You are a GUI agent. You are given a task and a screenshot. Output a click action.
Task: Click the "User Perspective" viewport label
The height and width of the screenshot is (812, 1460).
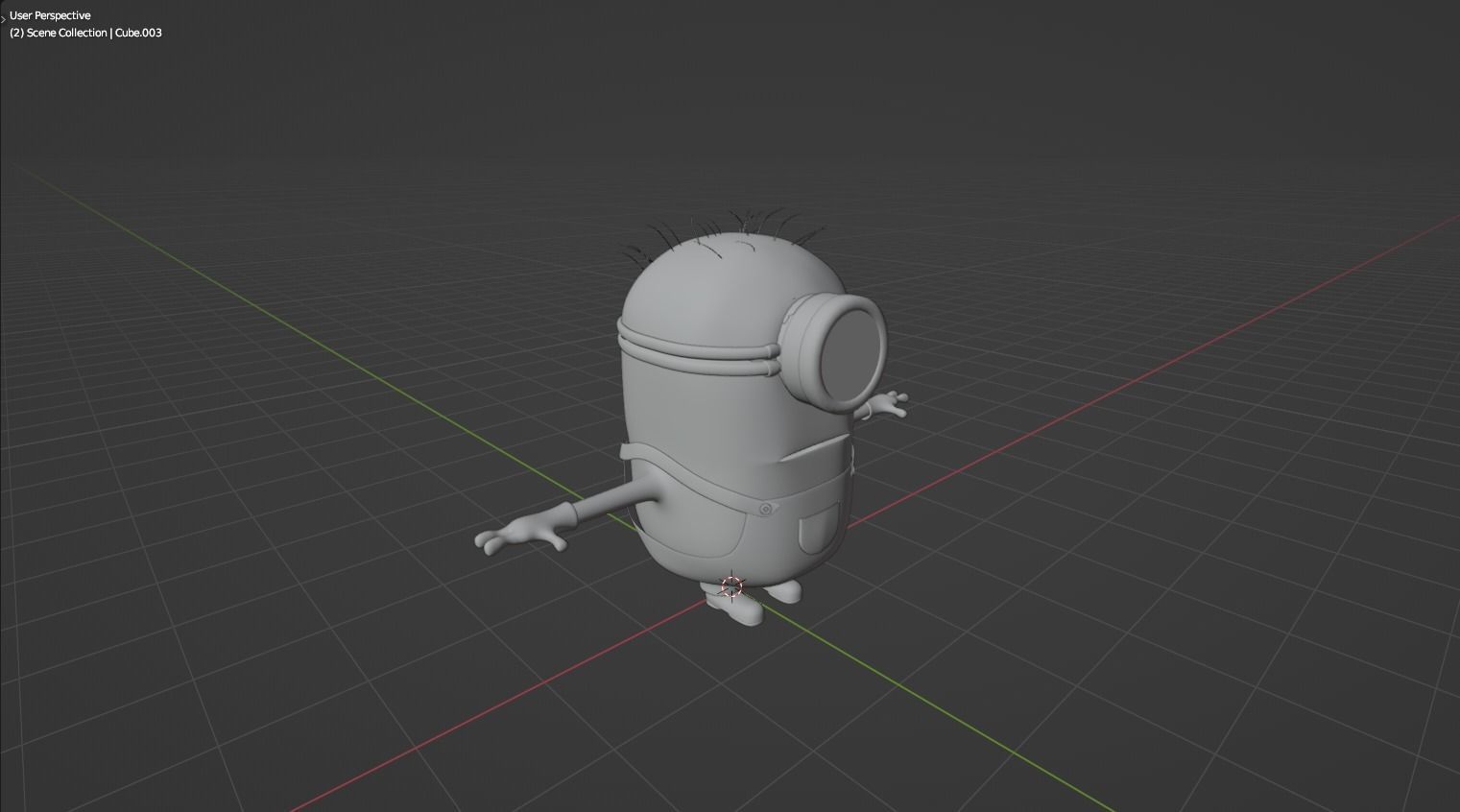pos(50,15)
